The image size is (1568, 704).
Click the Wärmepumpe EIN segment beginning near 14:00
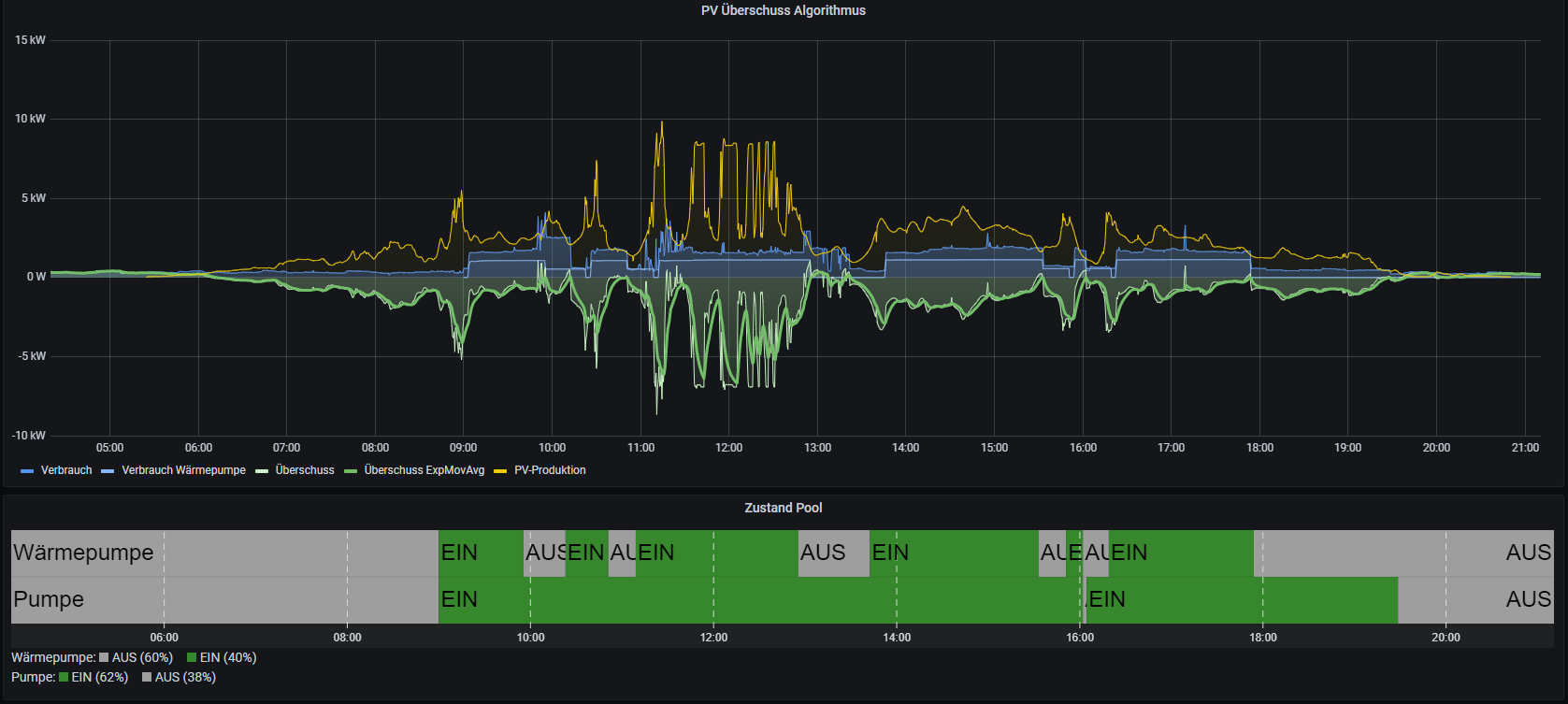pos(954,553)
